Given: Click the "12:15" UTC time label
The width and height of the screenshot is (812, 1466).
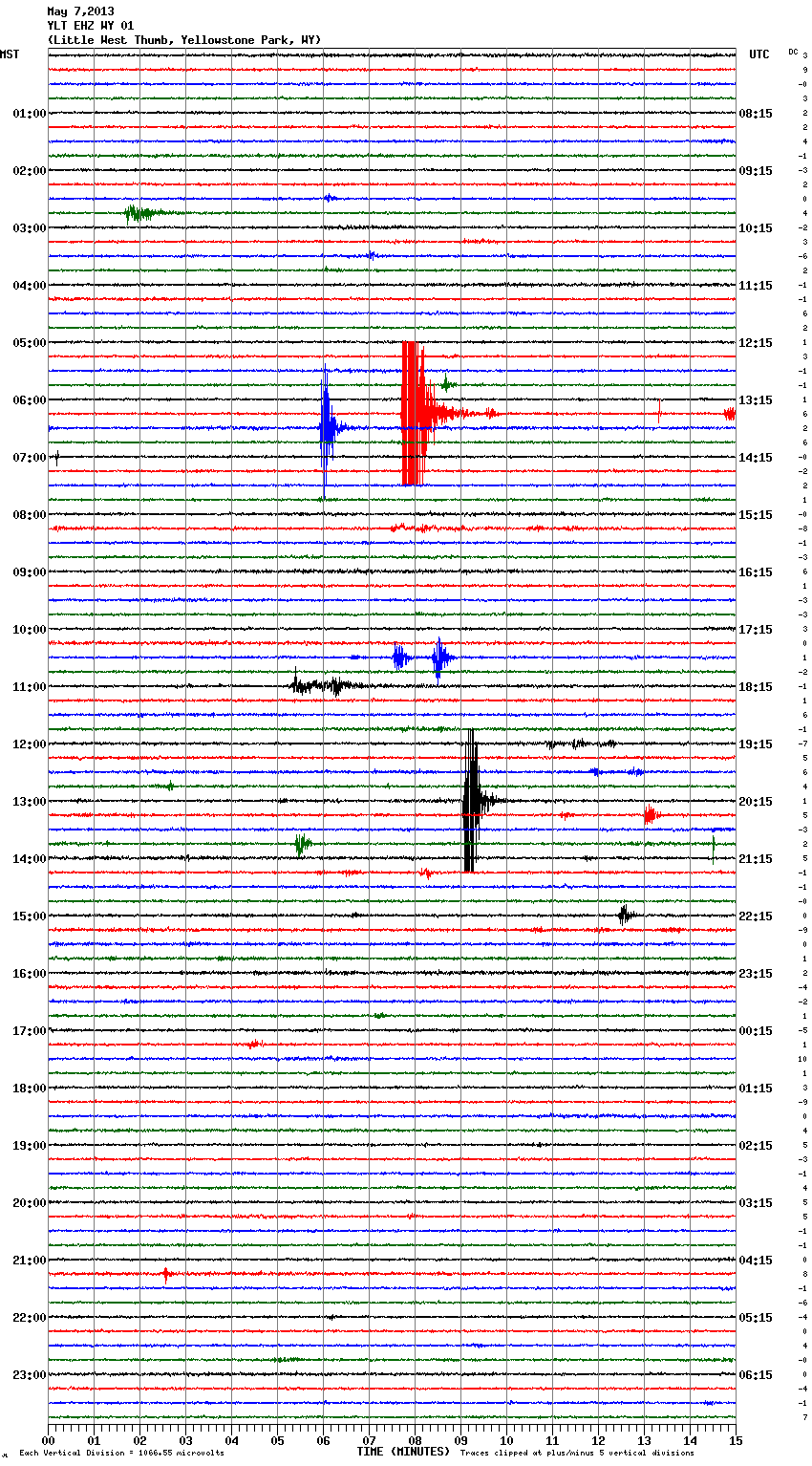Looking at the screenshot, I should coord(756,343).
